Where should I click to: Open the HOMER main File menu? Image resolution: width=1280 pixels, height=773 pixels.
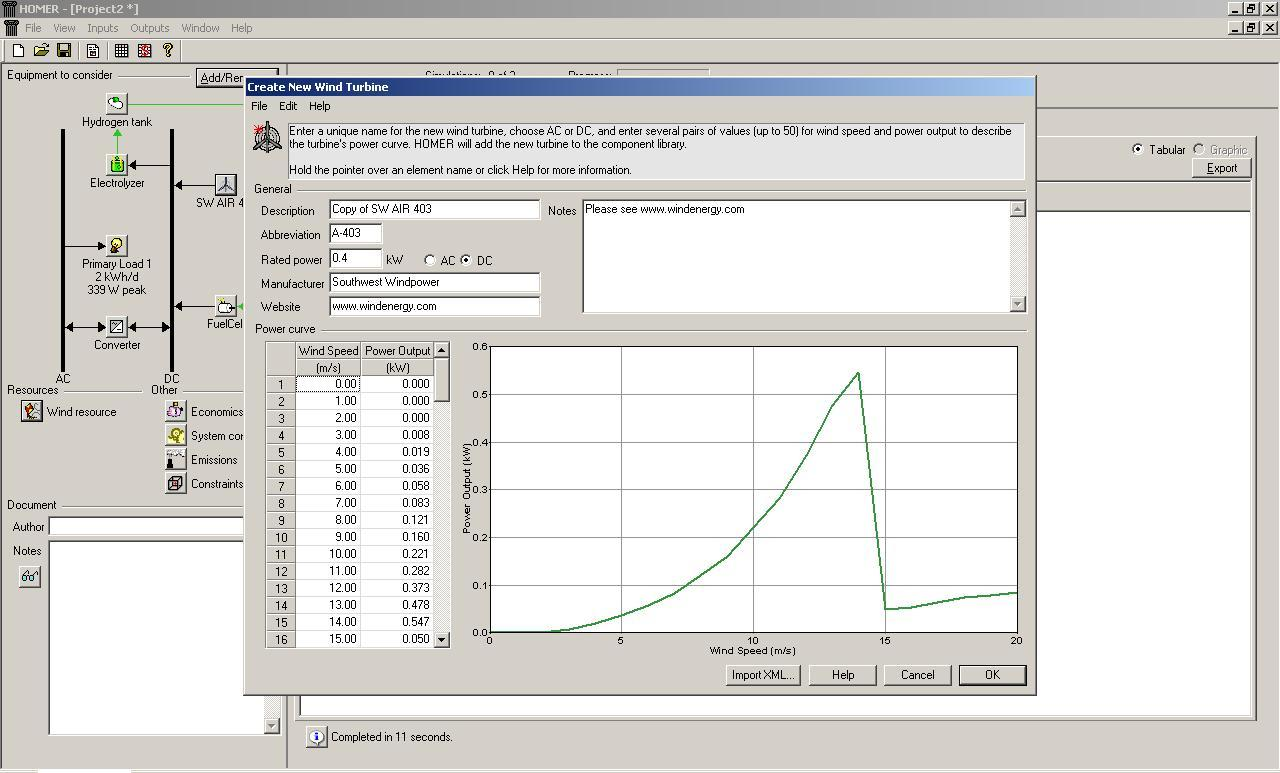click(33, 28)
